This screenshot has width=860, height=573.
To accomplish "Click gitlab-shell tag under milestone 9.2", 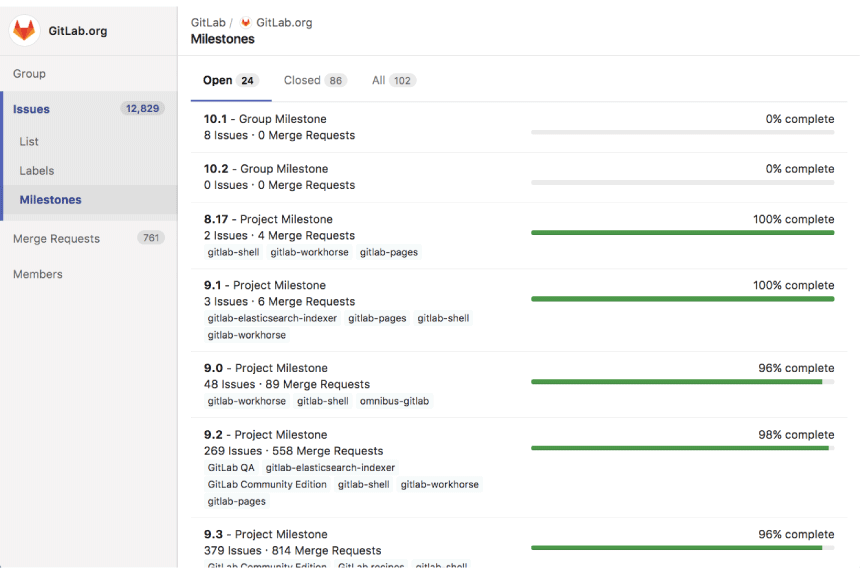I will coord(364,485).
